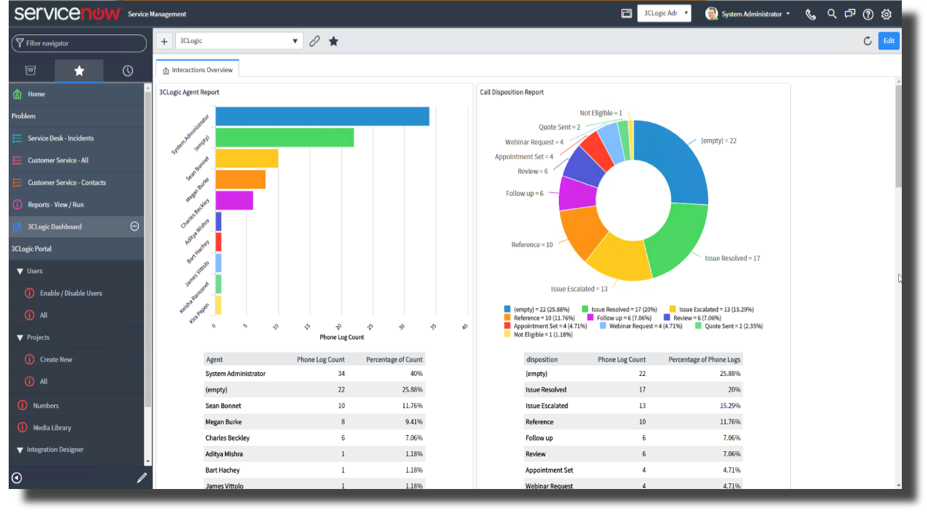Toggle Issue Escalated legend yellow swatch

pos(672,309)
